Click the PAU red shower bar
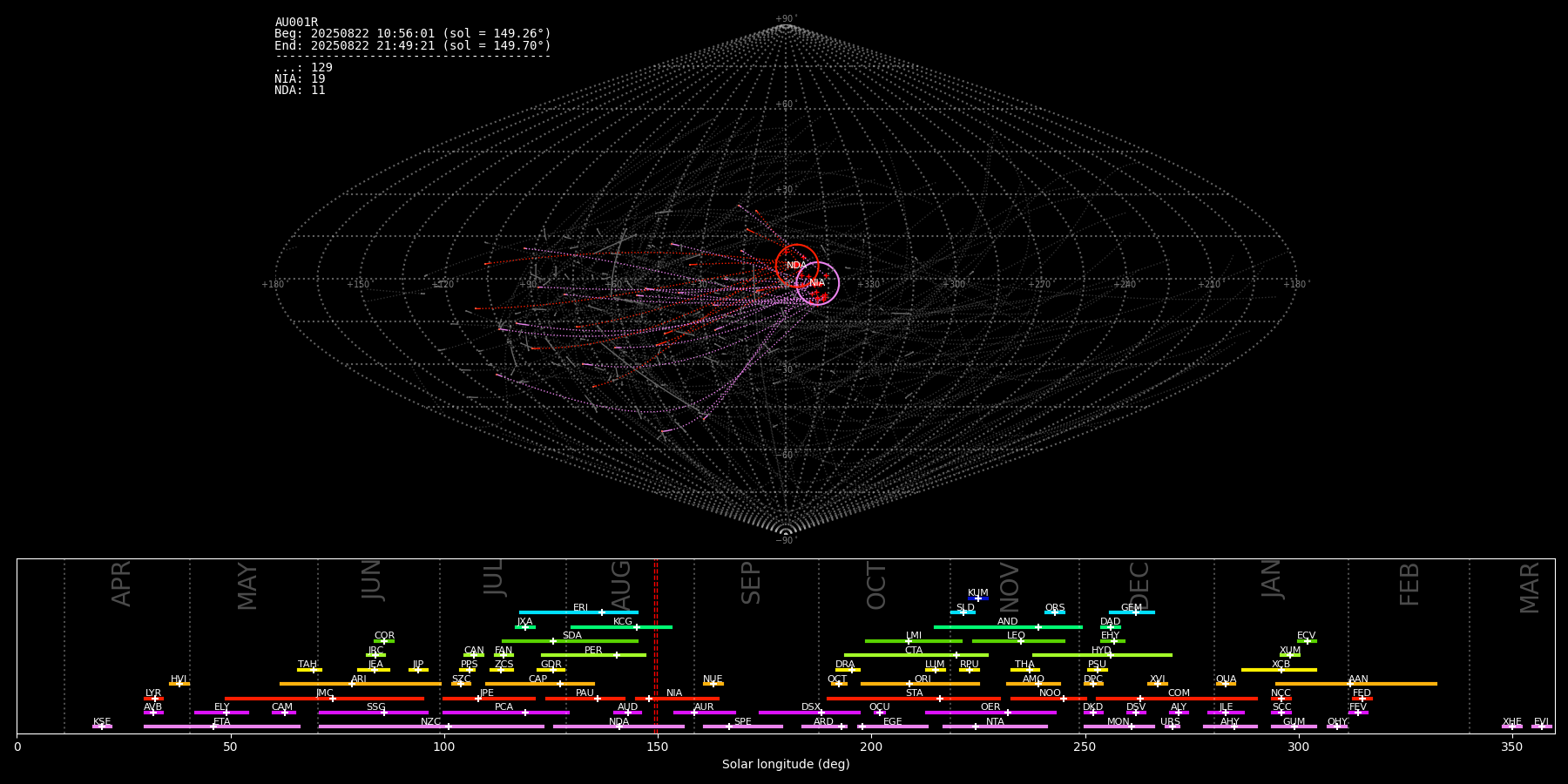1568x784 pixels. [585, 698]
